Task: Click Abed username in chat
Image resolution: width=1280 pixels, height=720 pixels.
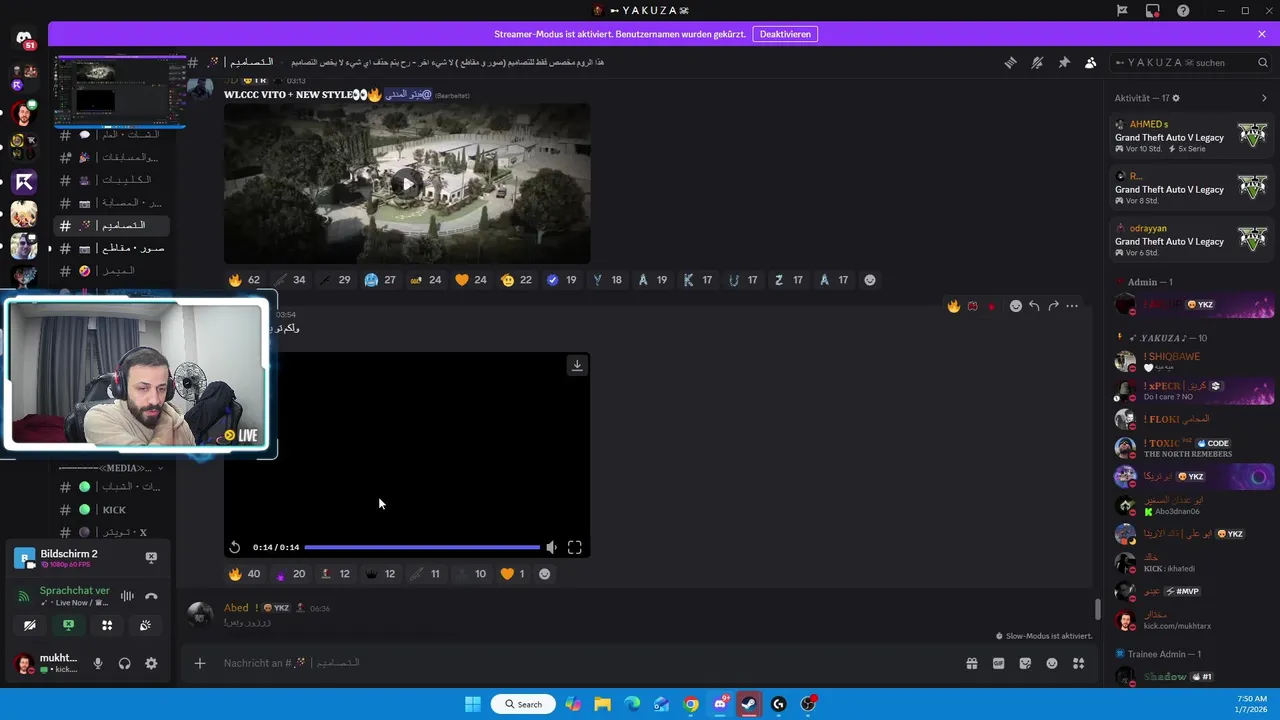Action: pos(236,608)
